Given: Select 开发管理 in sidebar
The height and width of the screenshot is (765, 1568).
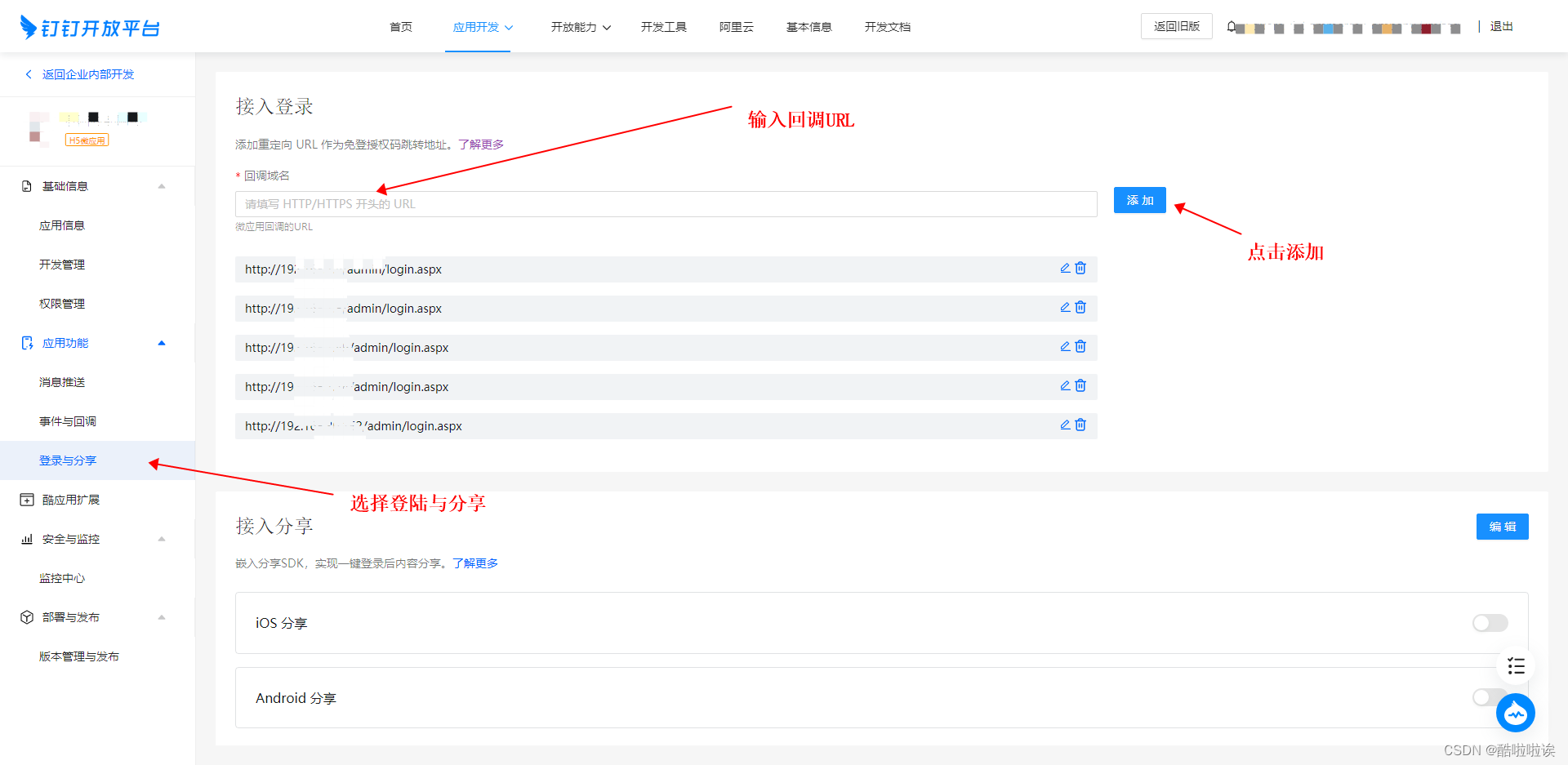Looking at the screenshot, I should pos(62,265).
